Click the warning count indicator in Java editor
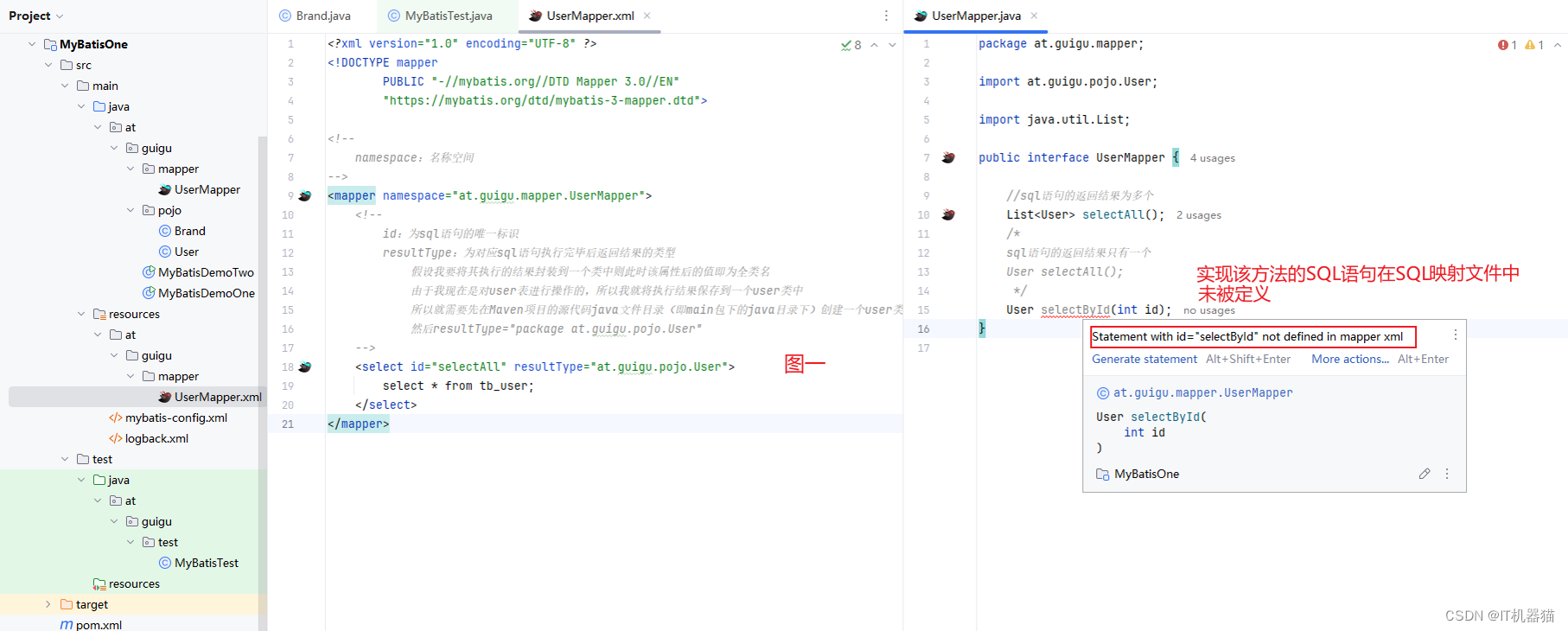Viewport: 1568px width, 631px height. tap(1534, 45)
